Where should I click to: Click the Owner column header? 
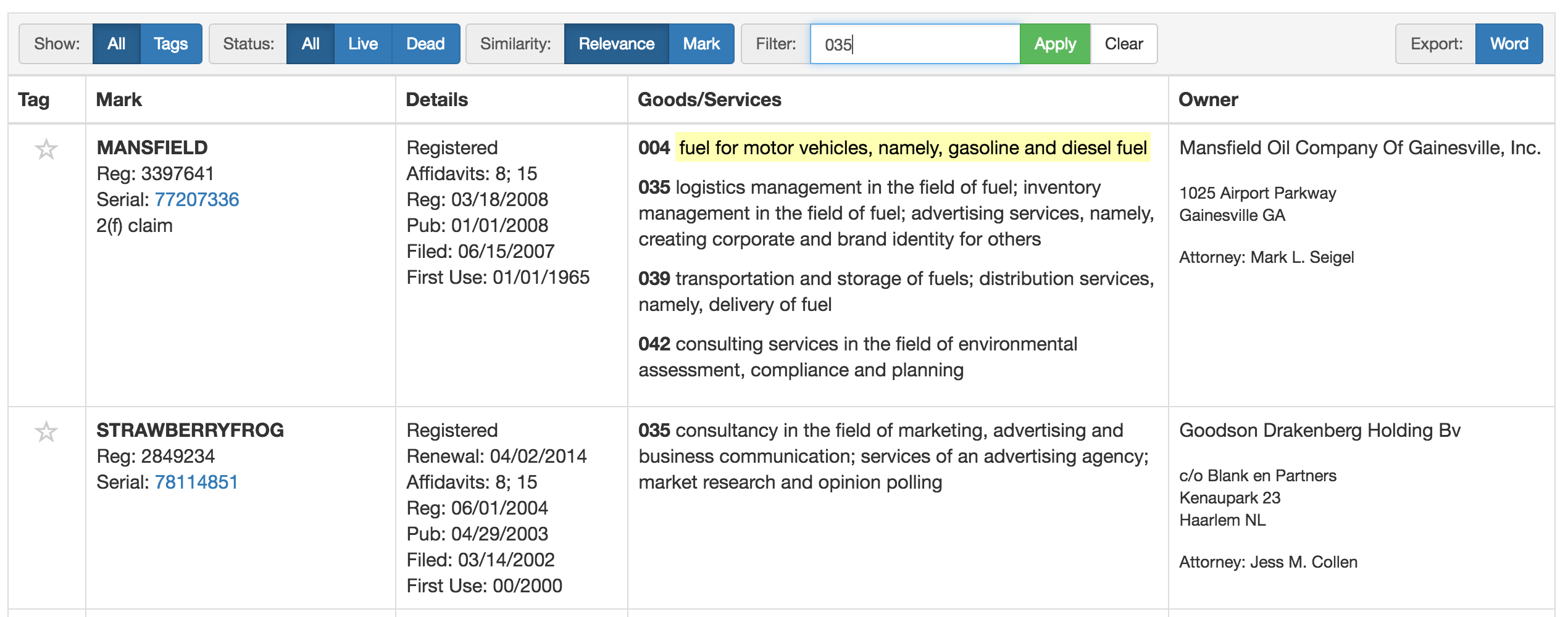point(1207,99)
